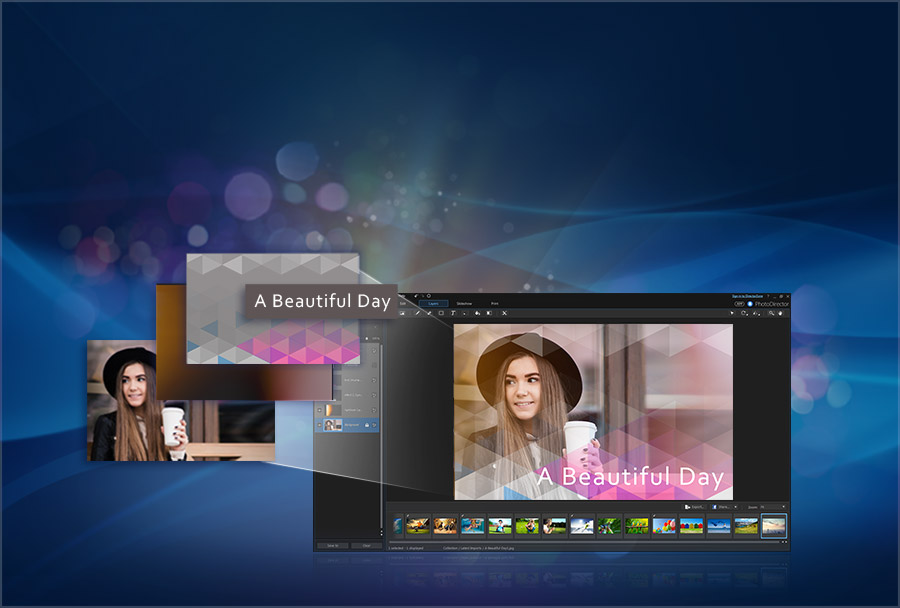Click the Save to button

[332, 545]
